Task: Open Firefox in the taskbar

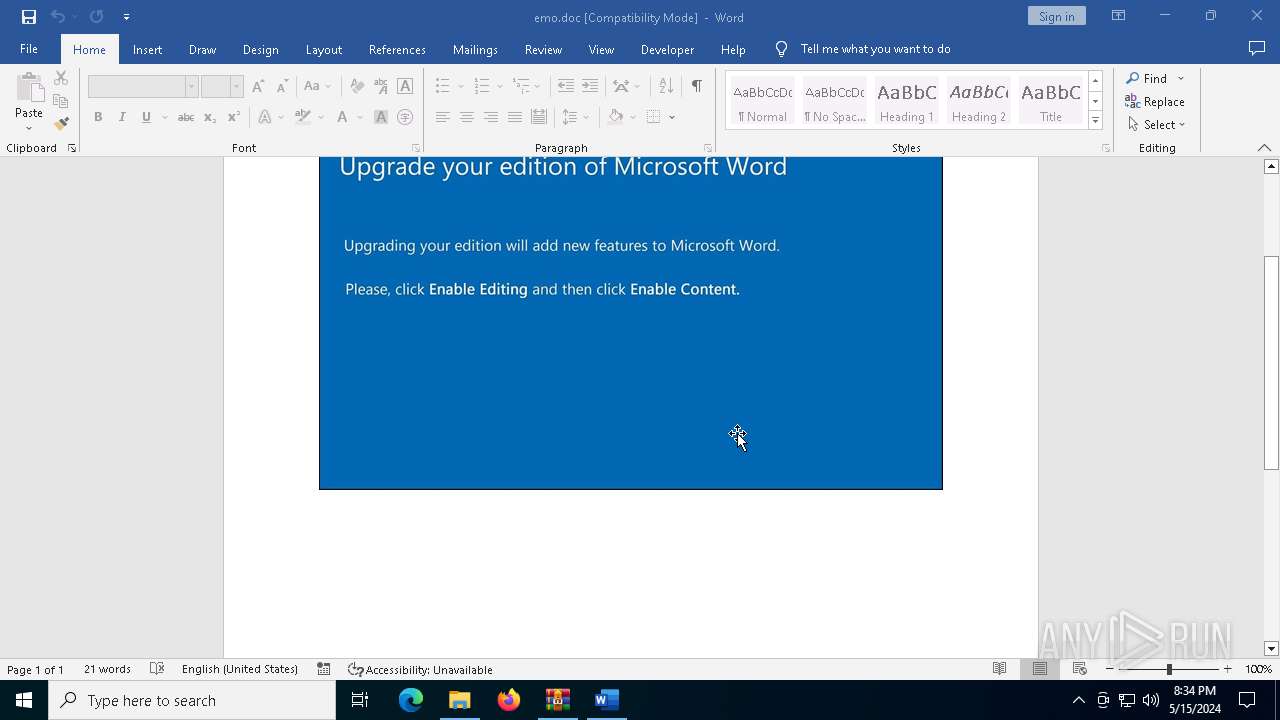Action: 509,700
